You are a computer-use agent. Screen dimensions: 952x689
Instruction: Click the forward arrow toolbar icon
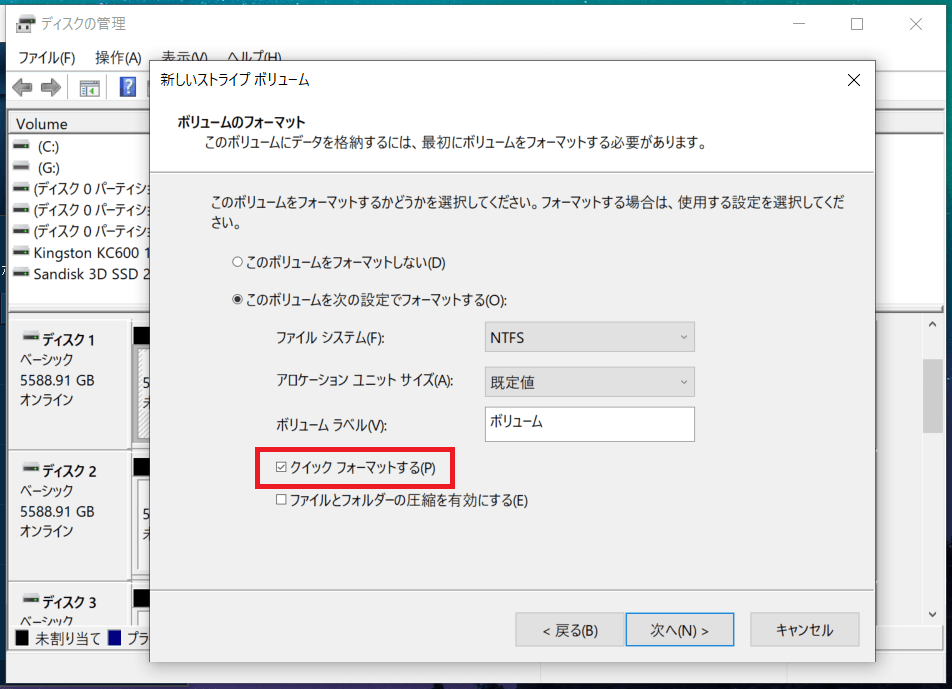(50, 88)
